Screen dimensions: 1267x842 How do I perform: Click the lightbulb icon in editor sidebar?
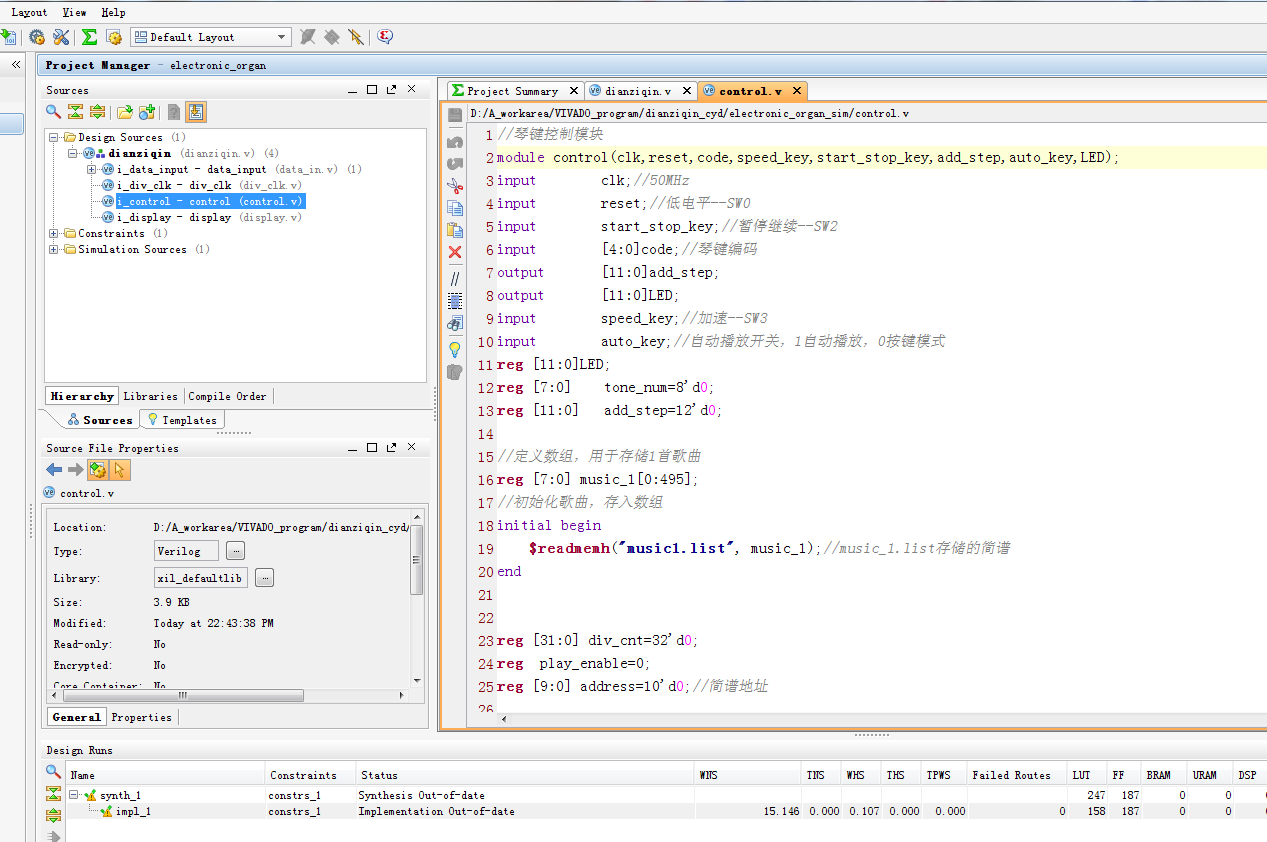pyautogui.click(x=455, y=349)
